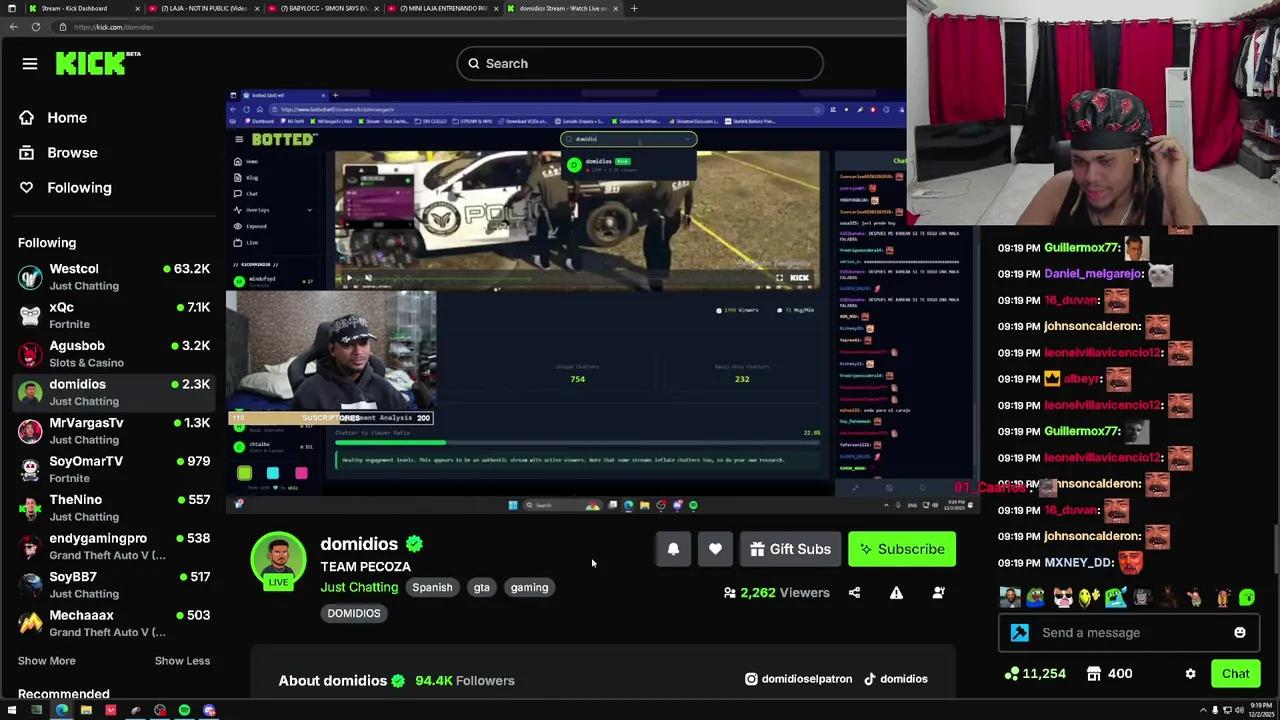Open Following in the sidebar
The width and height of the screenshot is (1280, 720).
click(x=79, y=187)
